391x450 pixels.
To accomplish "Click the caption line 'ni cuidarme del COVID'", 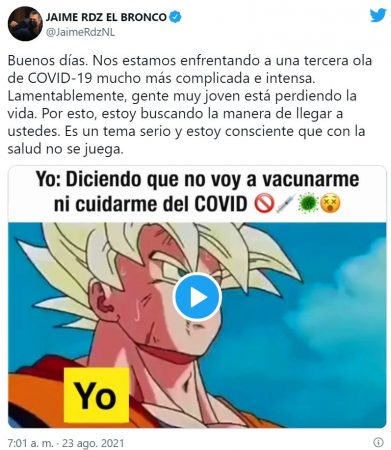I will [150, 204].
